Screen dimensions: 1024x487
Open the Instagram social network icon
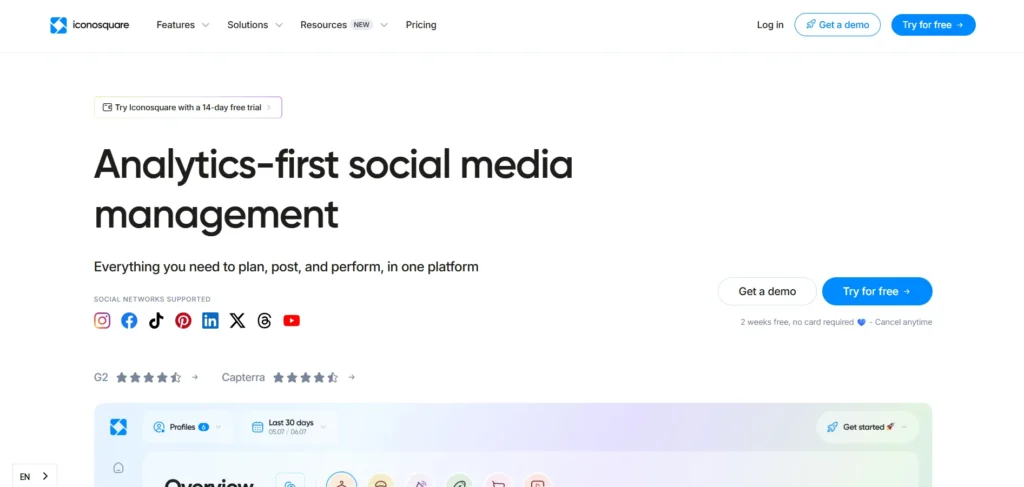tap(102, 321)
